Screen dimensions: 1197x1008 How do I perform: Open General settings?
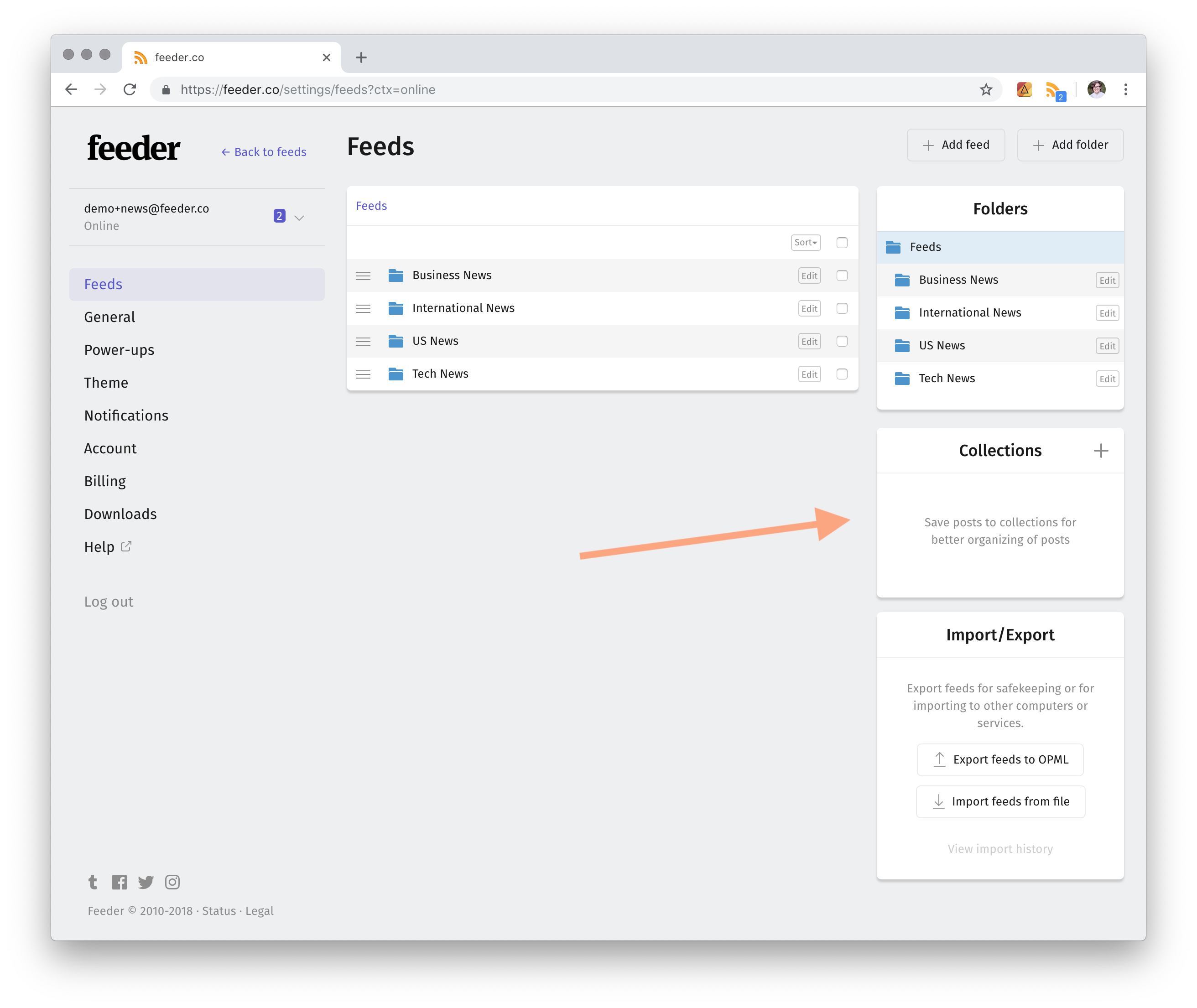click(197, 317)
